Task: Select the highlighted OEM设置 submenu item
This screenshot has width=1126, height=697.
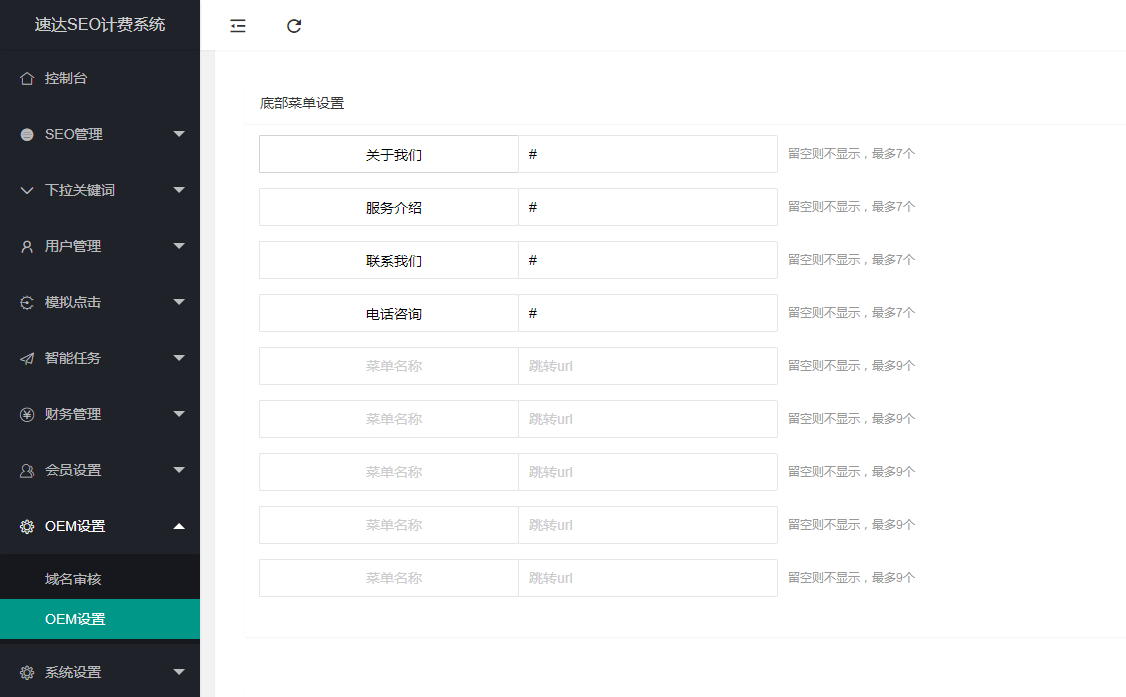Action: pyautogui.click(x=75, y=619)
